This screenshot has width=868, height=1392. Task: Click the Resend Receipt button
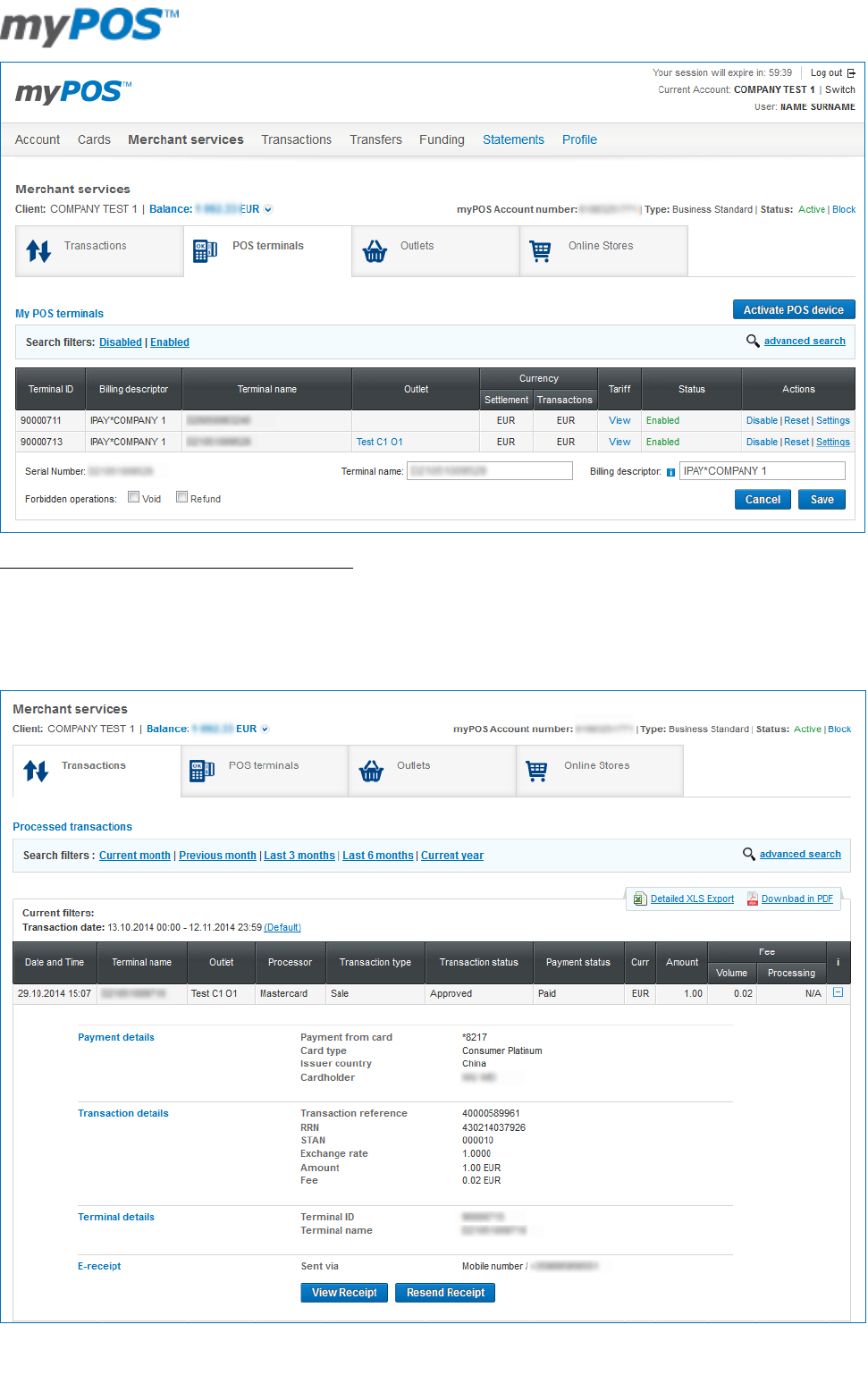pyautogui.click(x=445, y=1293)
